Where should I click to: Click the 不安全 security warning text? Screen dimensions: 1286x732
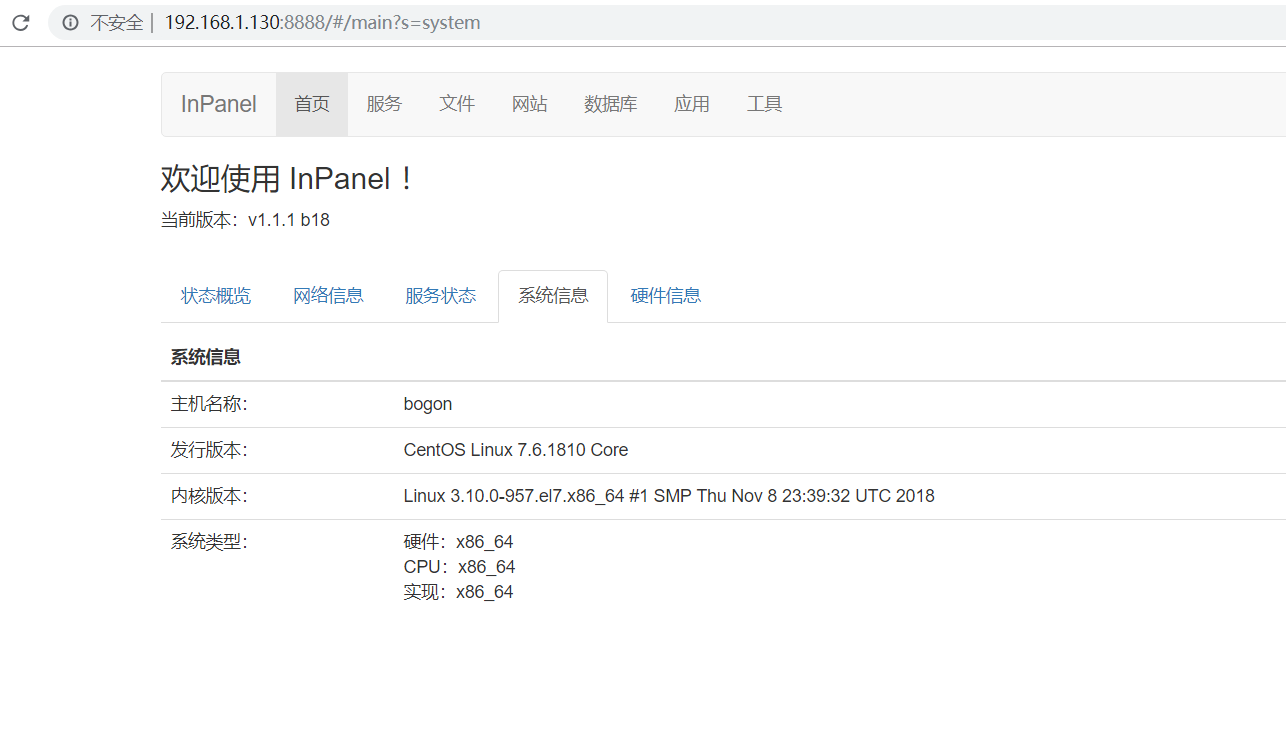click(117, 23)
